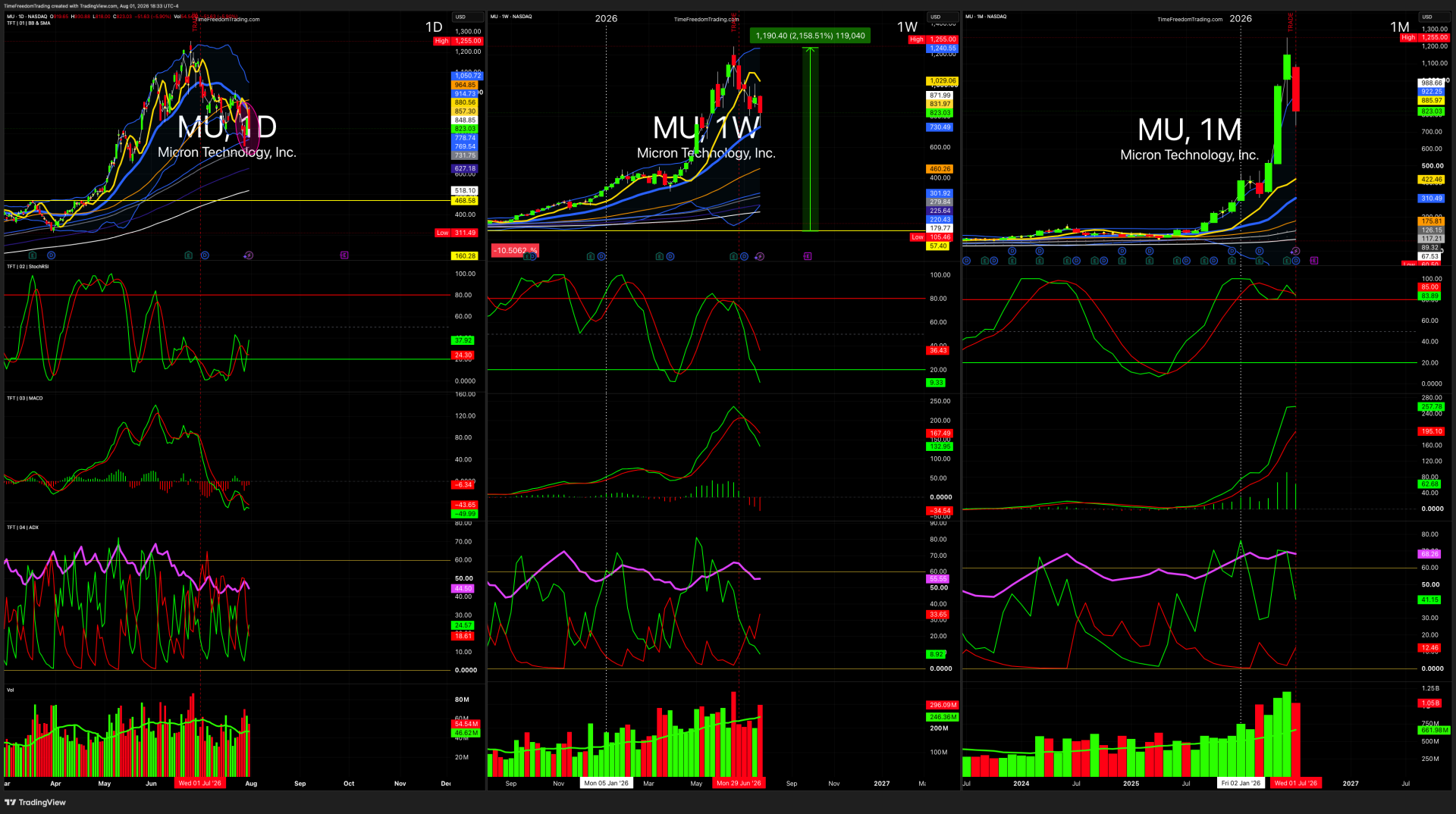Click the 422.46 yellow price label
The width and height of the screenshot is (1456, 814).
click(x=1432, y=180)
